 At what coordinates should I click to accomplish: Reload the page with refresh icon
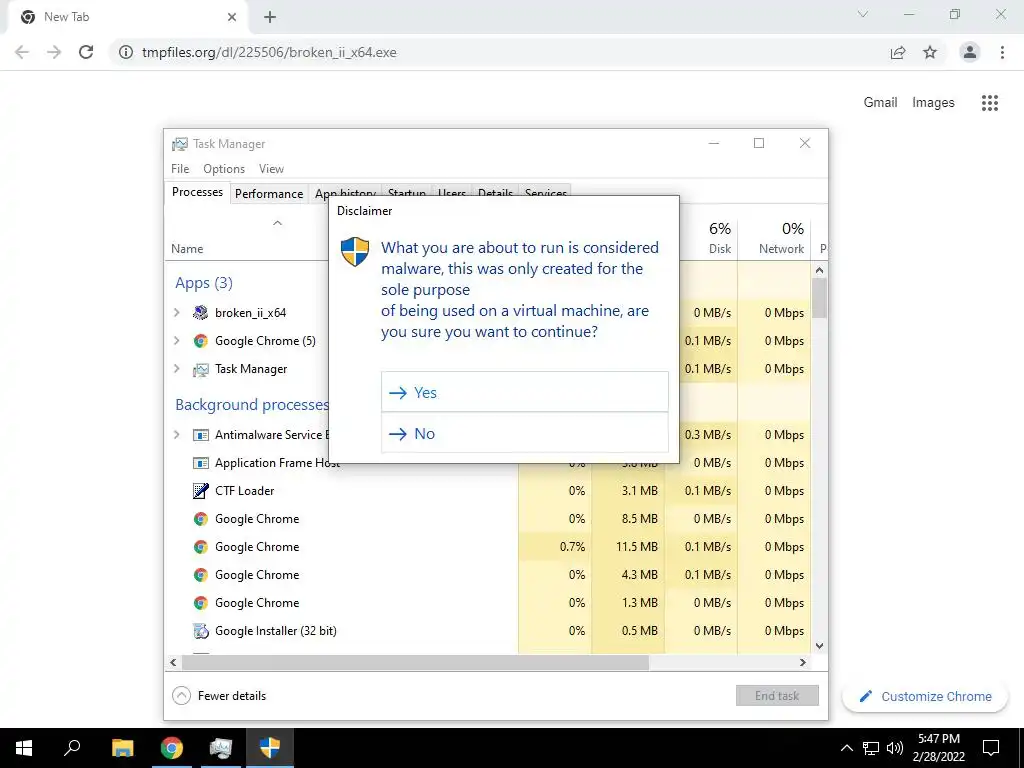pos(86,52)
